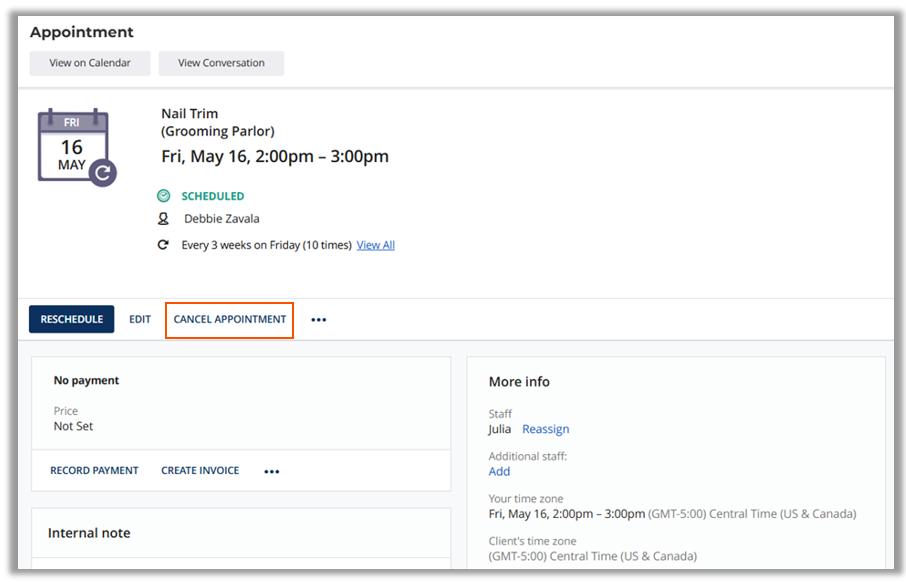Click the (Grooming Parlor) location text
Screen dimensions: 906x582
click(x=218, y=131)
